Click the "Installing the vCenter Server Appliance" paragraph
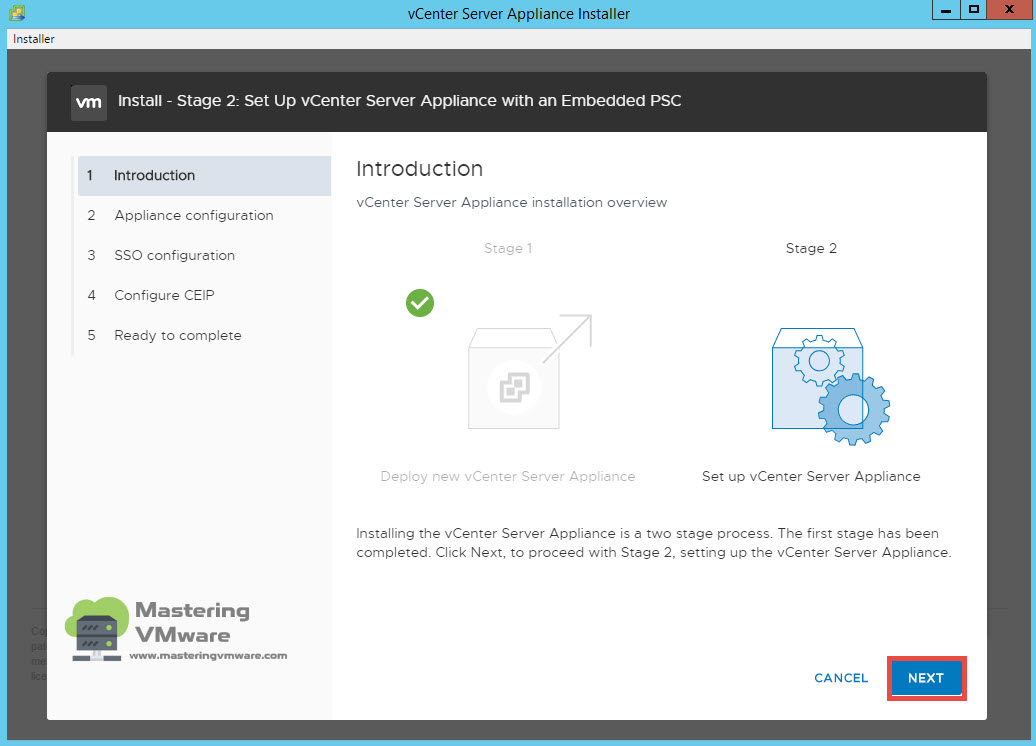Image resolution: width=1036 pixels, height=746 pixels. pos(653,542)
